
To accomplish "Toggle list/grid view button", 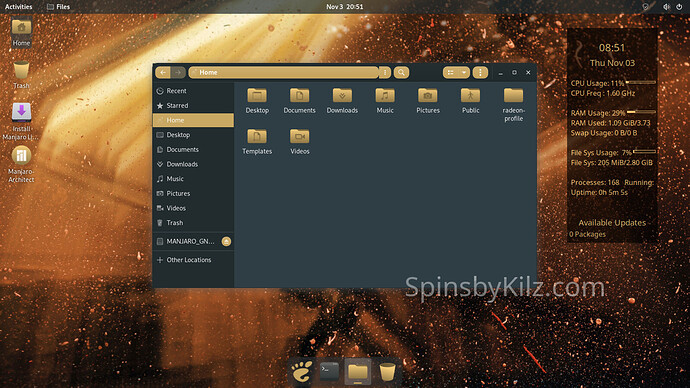I will click(450, 72).
